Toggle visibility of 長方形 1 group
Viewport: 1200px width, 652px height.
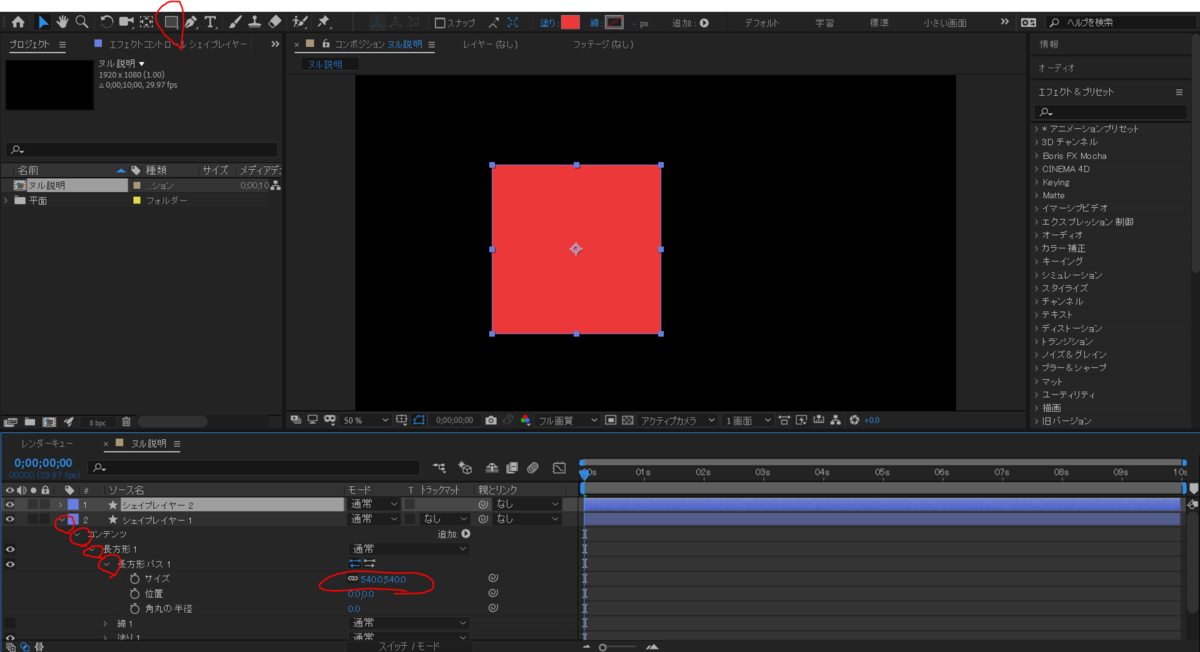10,549
